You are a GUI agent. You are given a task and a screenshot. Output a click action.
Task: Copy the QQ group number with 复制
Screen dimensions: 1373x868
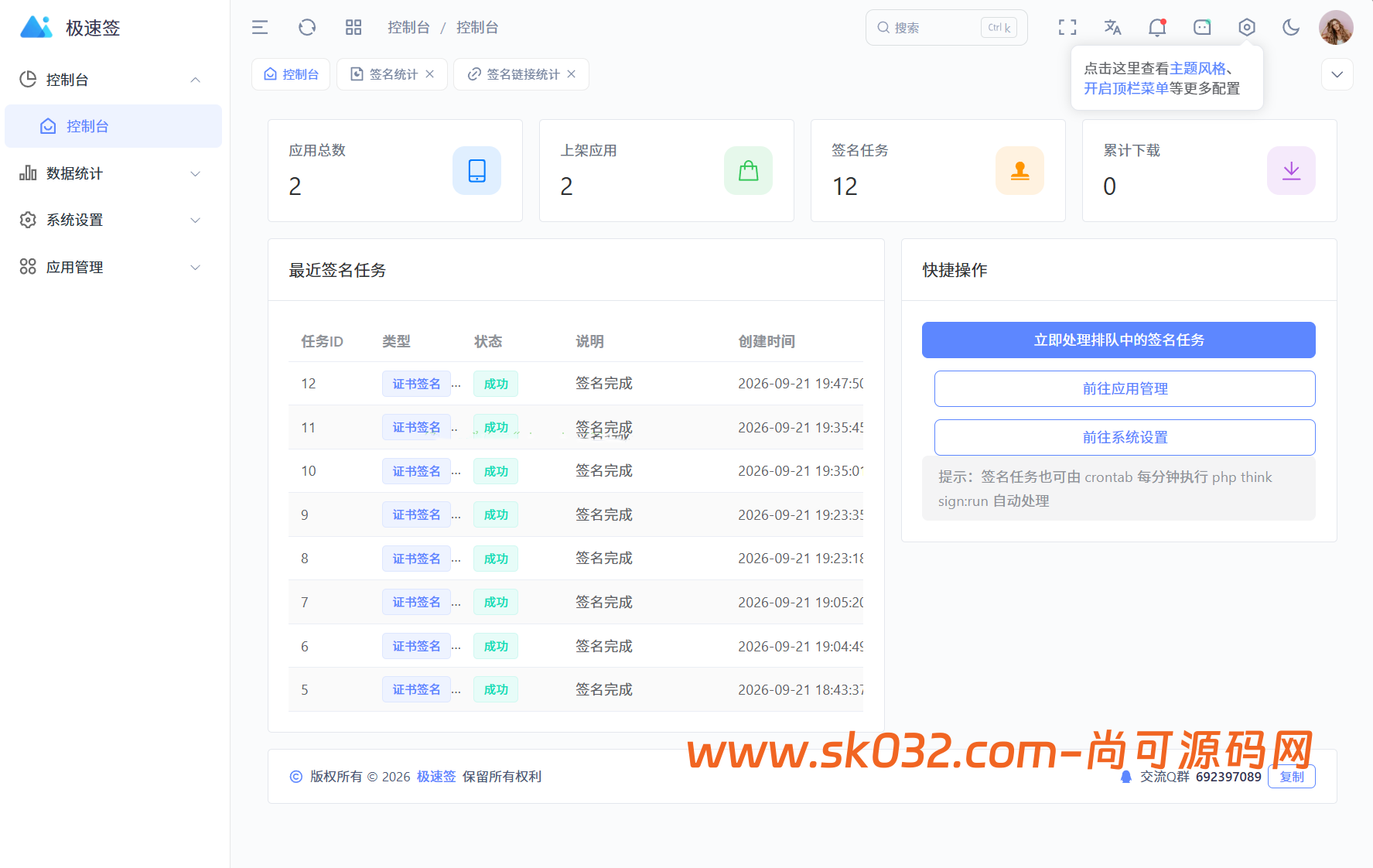1292,777
